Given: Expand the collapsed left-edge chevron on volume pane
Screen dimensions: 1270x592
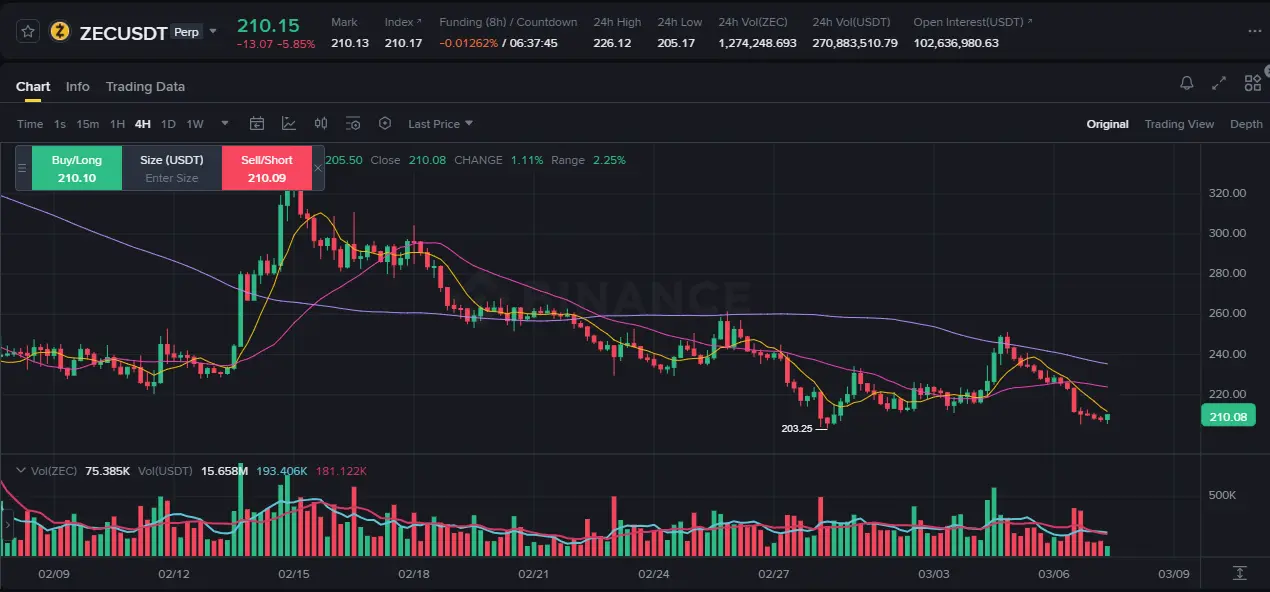Looking at the screenshot, I should [6, 523].
